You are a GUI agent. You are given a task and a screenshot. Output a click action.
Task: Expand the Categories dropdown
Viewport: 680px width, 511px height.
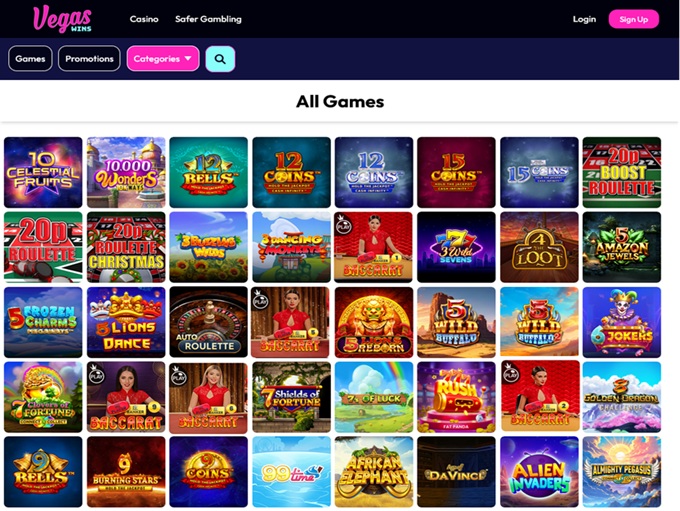tap(163, 59)
